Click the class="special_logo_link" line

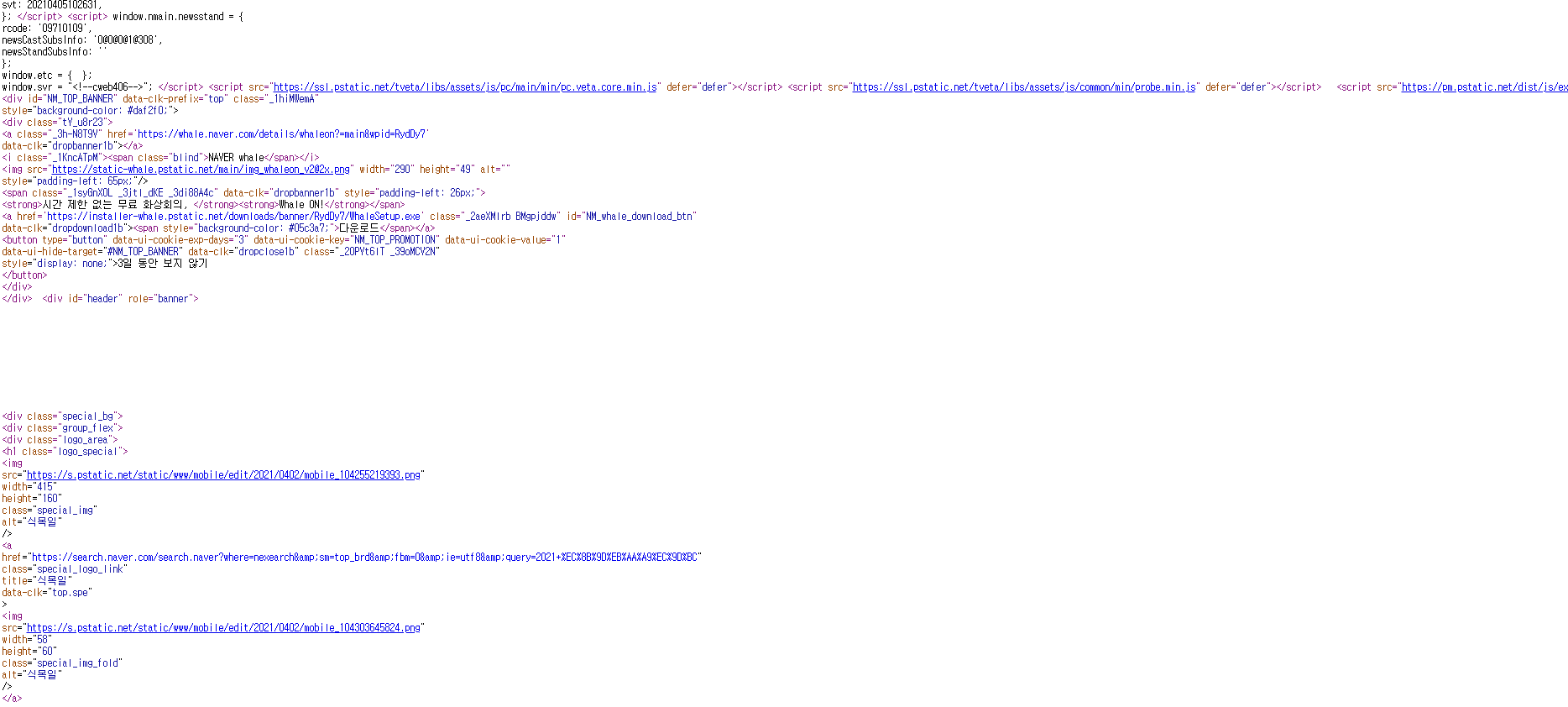click(65, 569)
